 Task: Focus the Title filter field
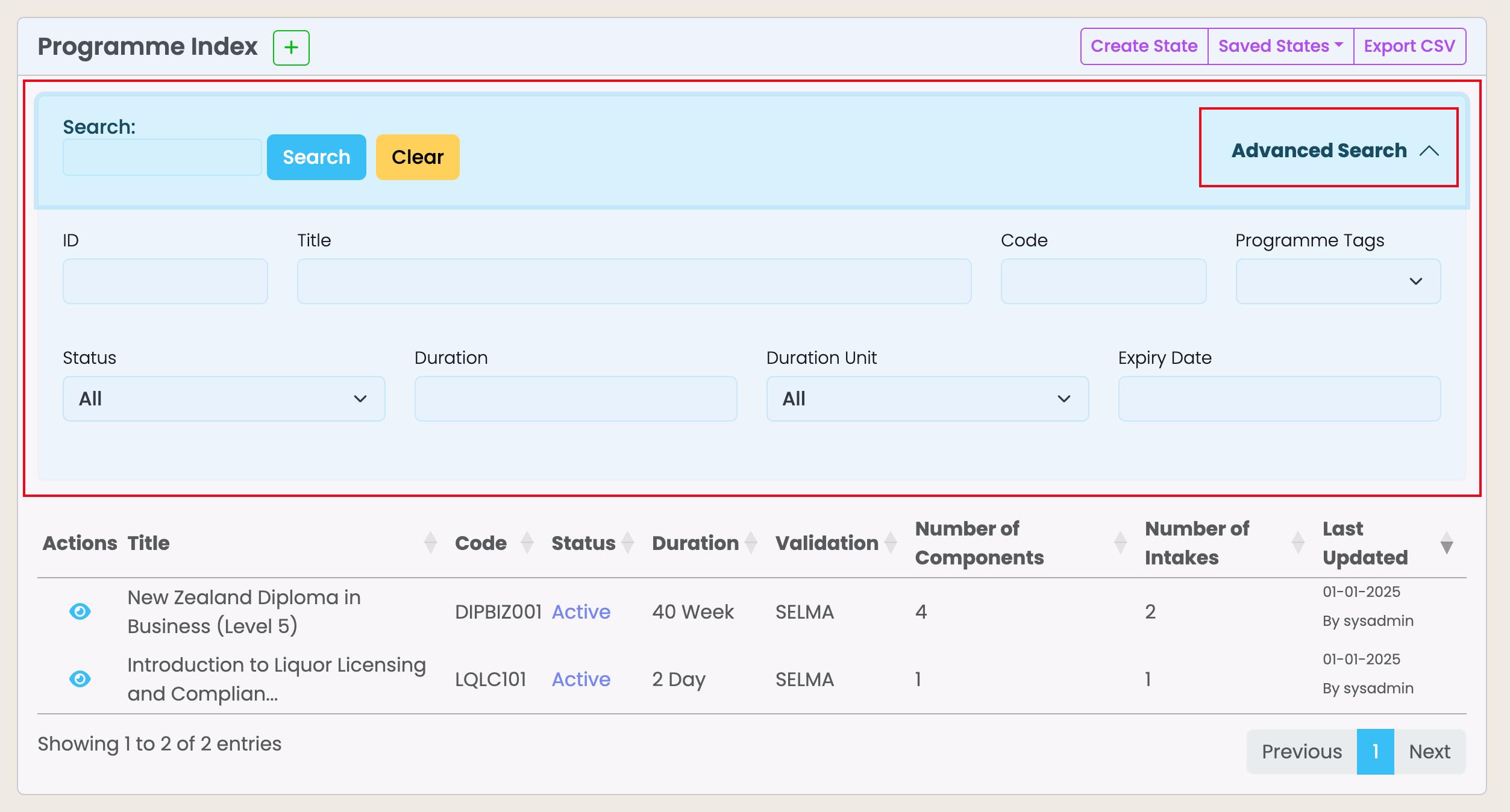634,281
